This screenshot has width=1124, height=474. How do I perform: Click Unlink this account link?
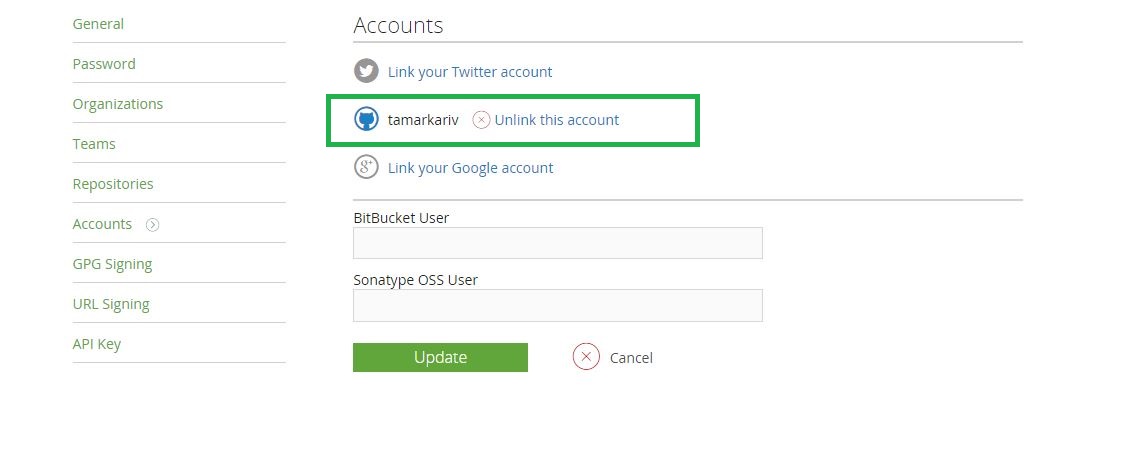556,120
